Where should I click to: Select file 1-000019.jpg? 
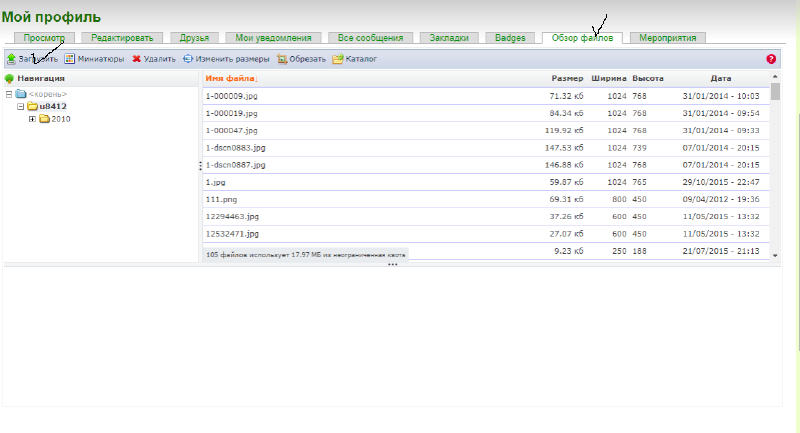[x=232, y=113]
